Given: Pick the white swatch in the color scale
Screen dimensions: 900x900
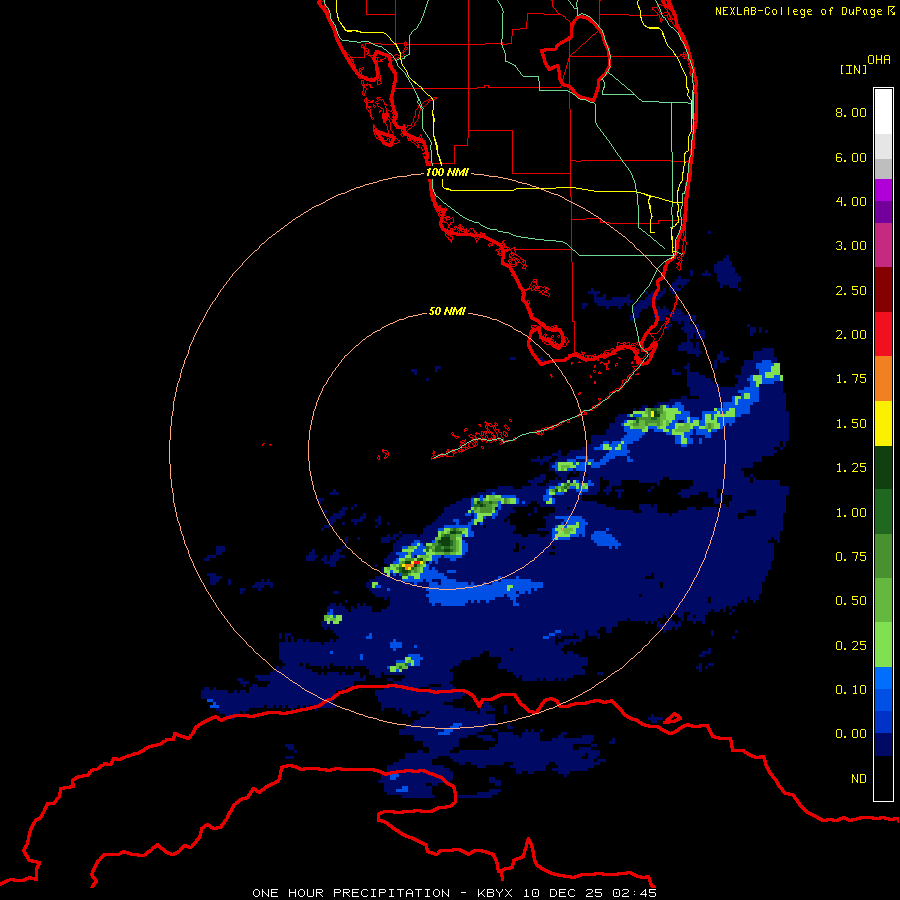Looking at the screenshot, I should coord(883,112).
